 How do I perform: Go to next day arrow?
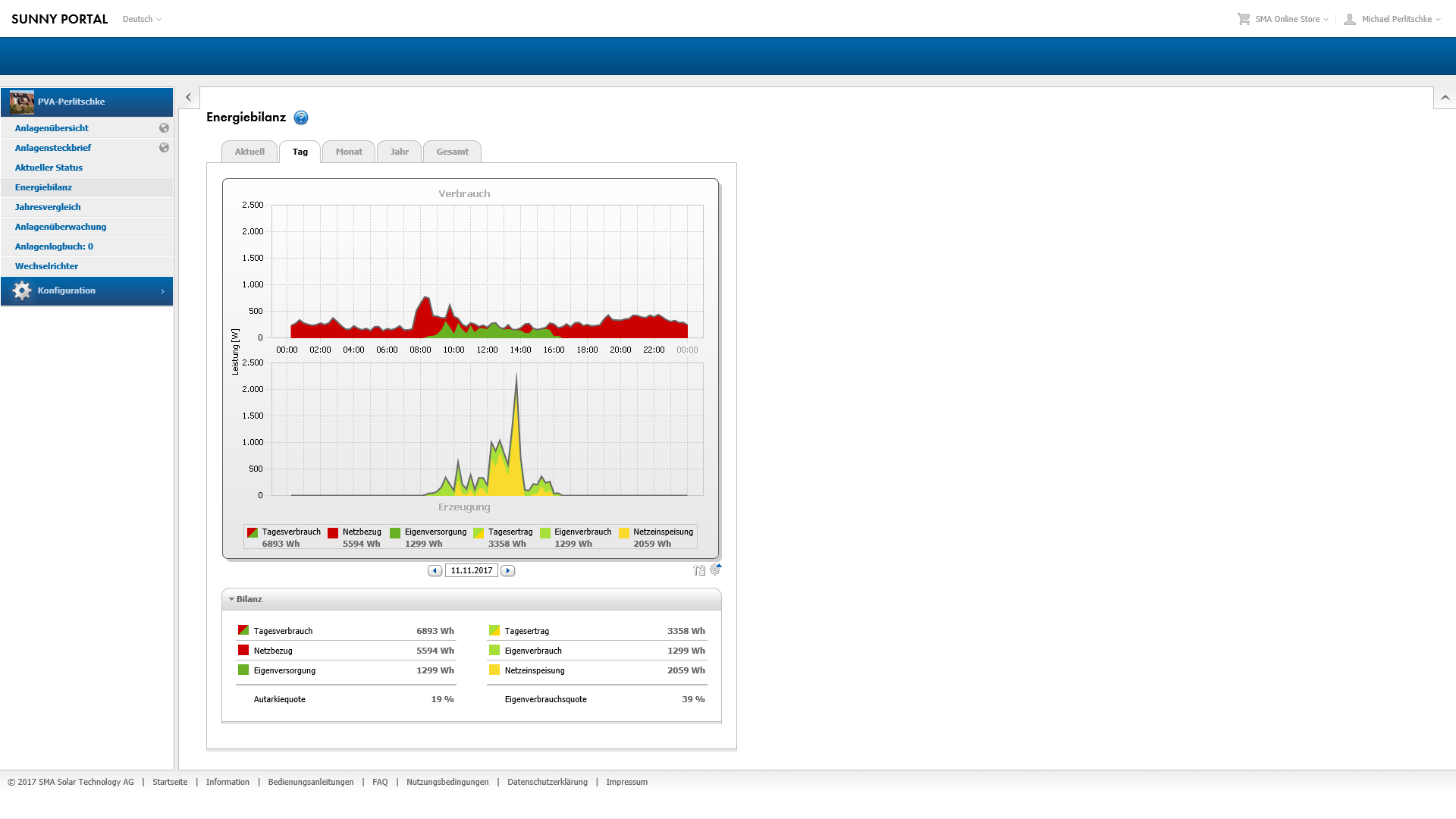click(508, 571)
